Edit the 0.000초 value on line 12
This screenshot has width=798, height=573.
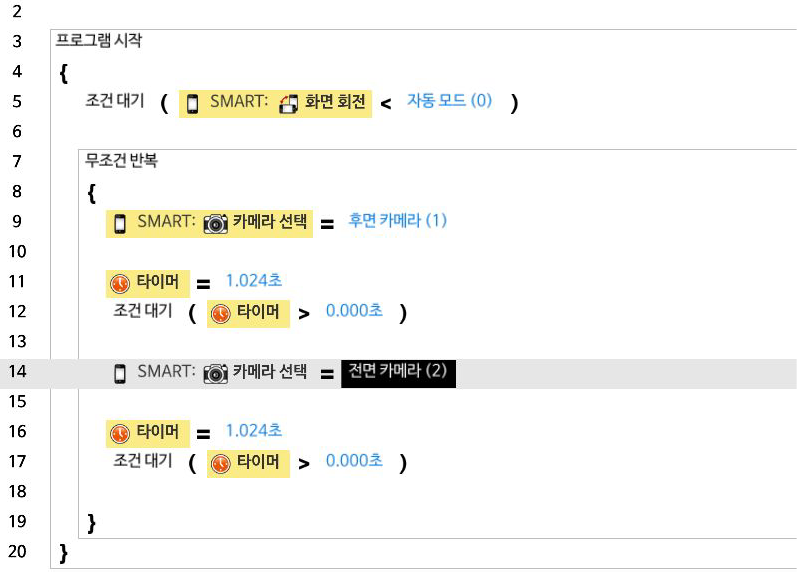(354, 311)
